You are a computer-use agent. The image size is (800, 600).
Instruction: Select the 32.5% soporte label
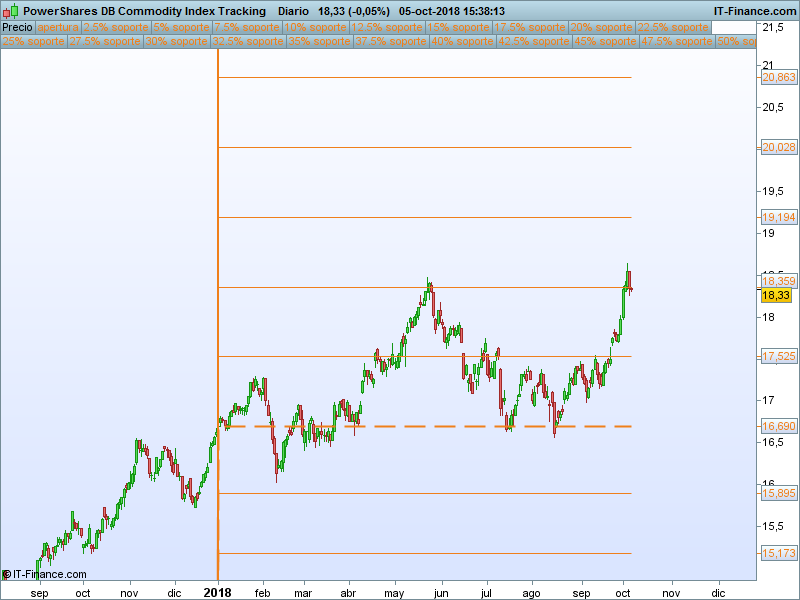247,41
